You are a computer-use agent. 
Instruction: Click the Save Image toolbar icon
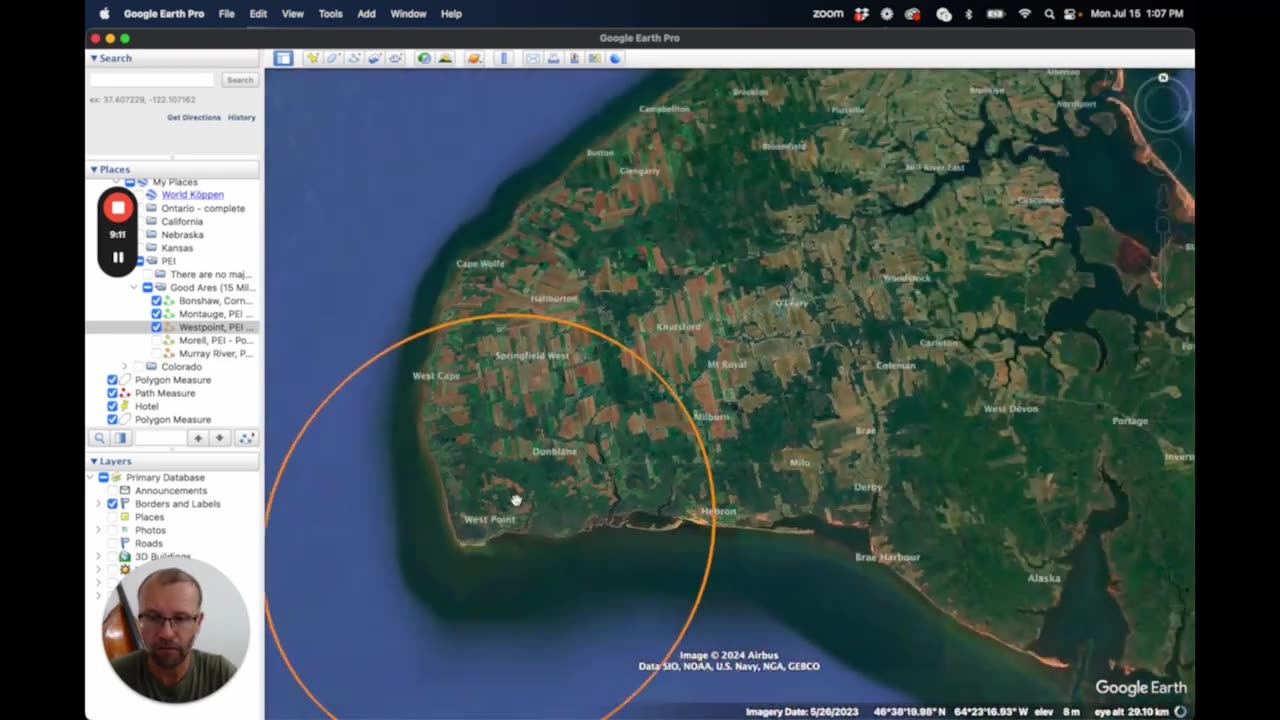point(574,58)
